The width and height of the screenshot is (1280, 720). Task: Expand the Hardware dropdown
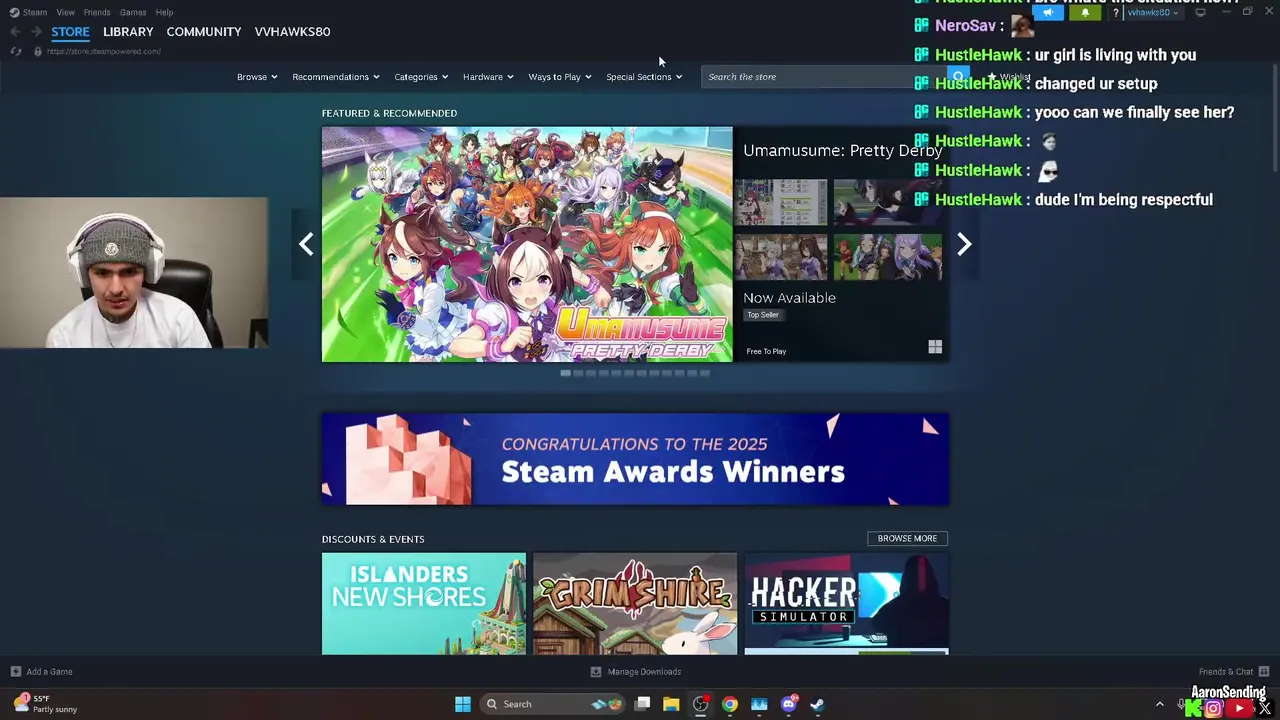coord(488,77)
